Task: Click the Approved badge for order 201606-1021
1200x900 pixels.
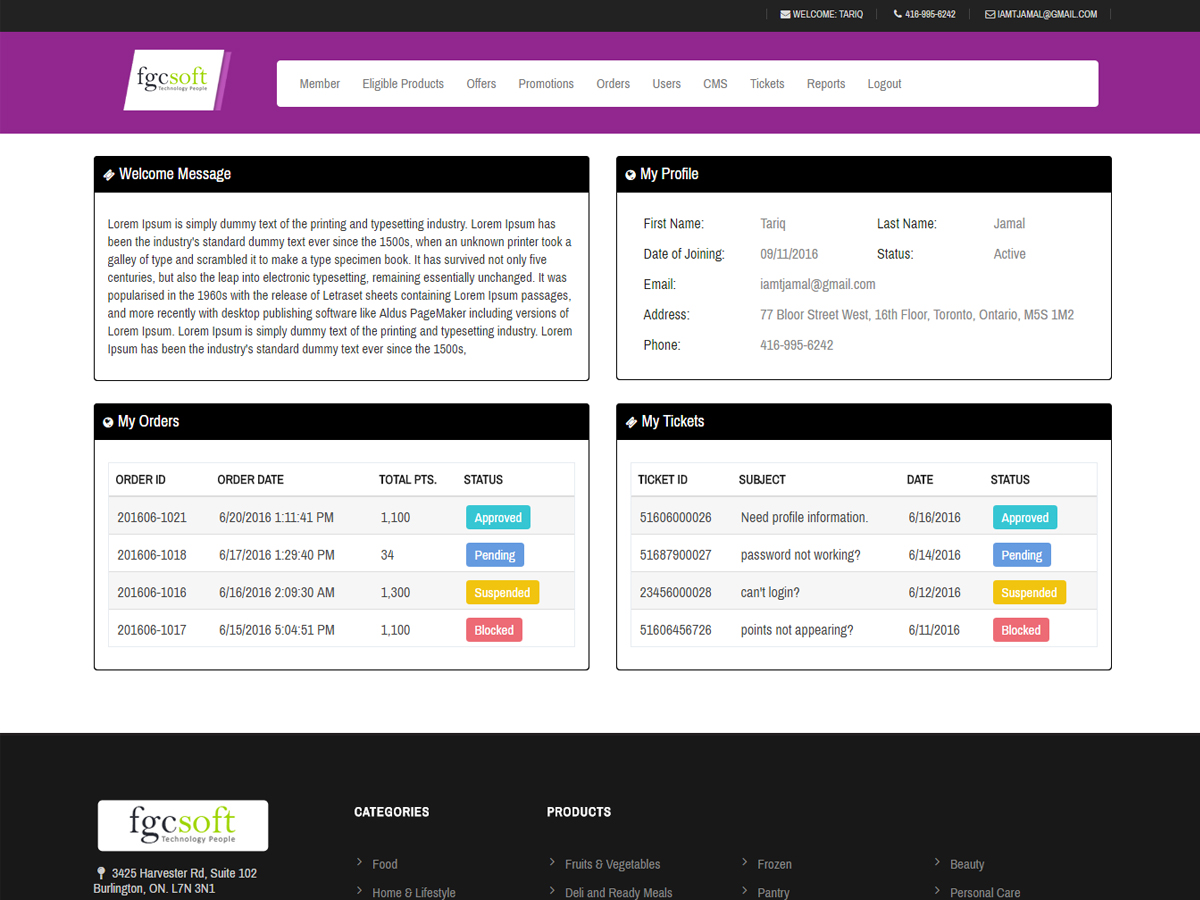Action: pyautogui.click(x=498, y=518)
